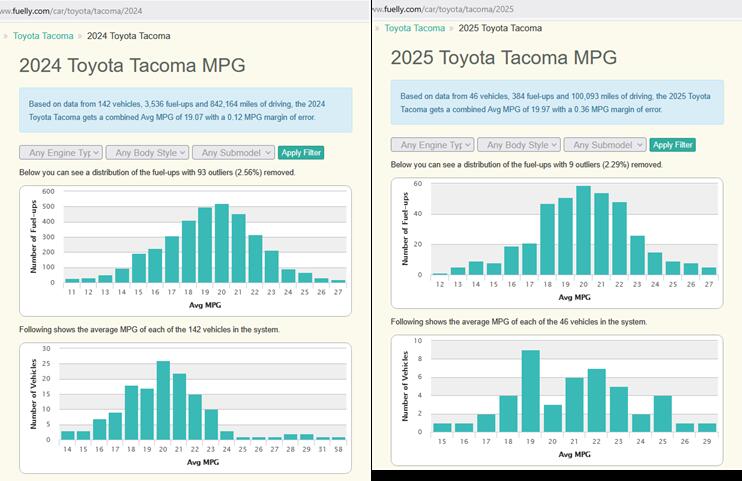Viewport: 742px width, 481px height.
Task: Open Toyota Tacoma breadcrumb link on 2024 page
Action: (x=43, y=36)
